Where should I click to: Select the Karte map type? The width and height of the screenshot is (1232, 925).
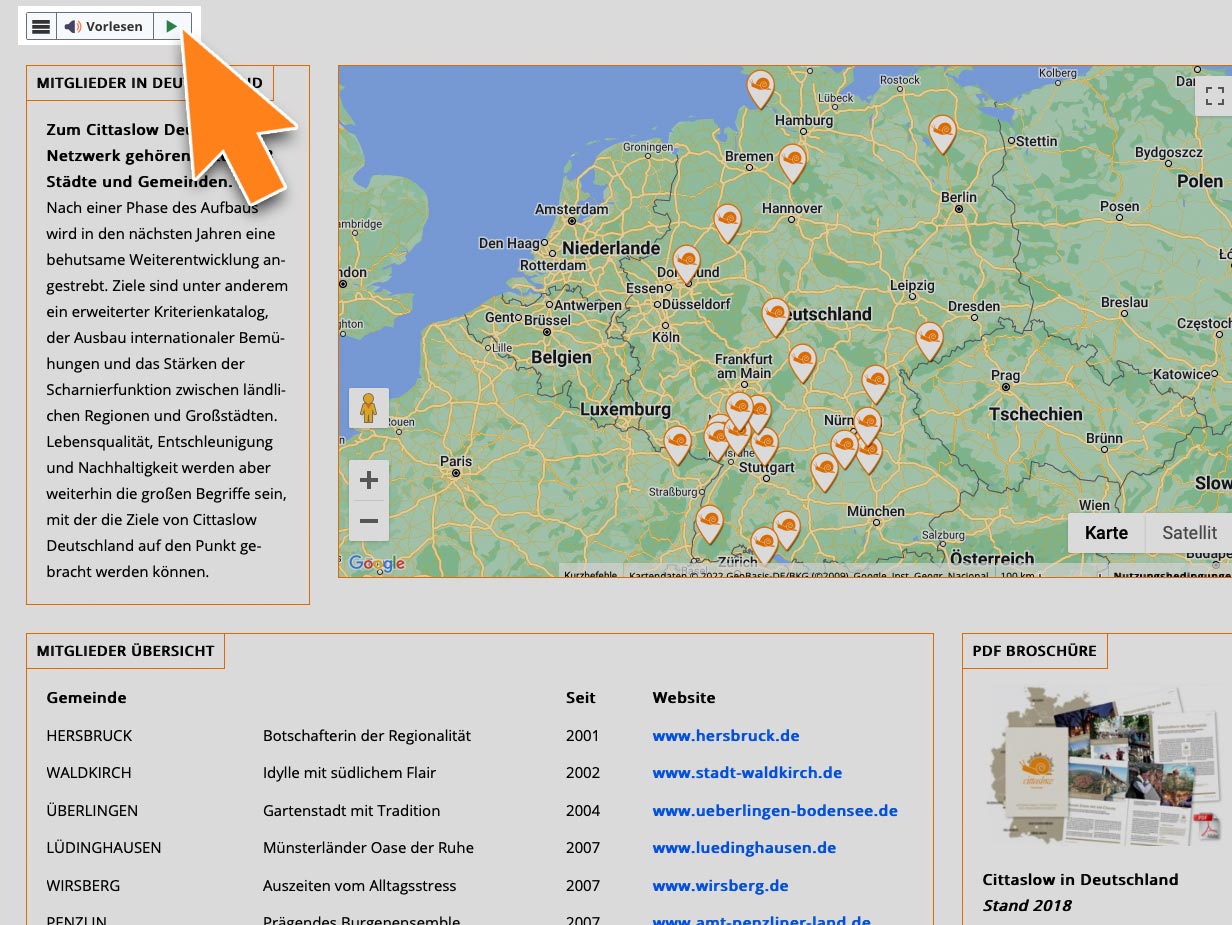coord(1106,533)
